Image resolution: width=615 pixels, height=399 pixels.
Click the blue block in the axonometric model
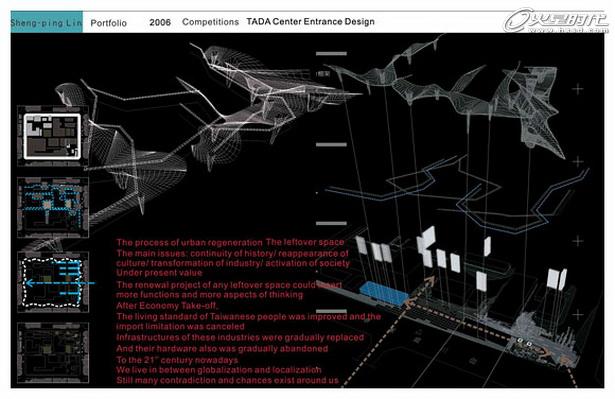pos(384,294)
